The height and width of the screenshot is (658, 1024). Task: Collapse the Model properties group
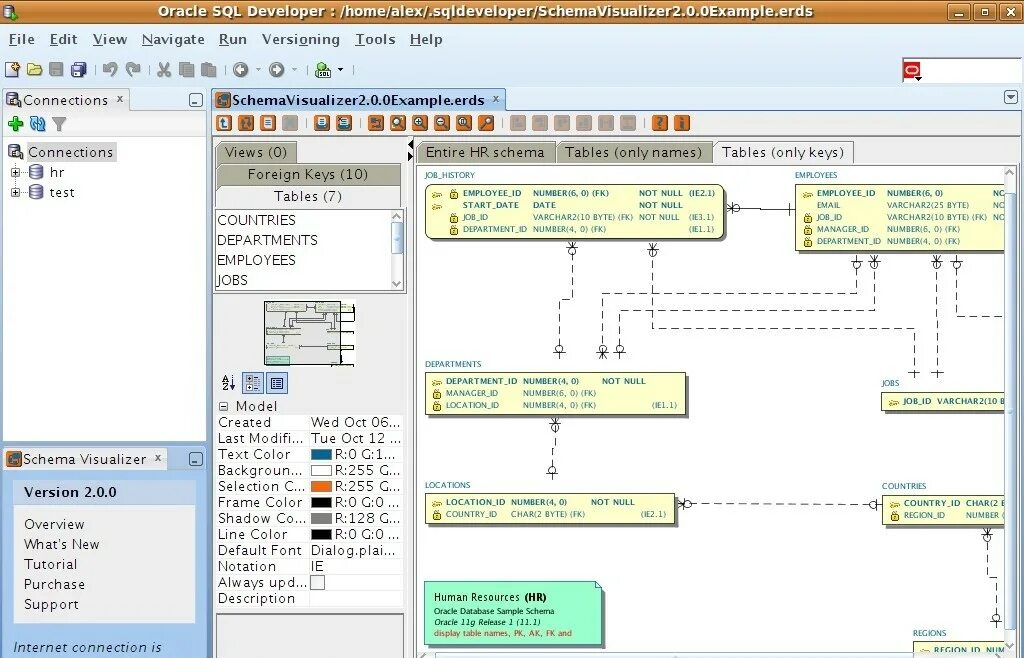[x=223, y=406]
